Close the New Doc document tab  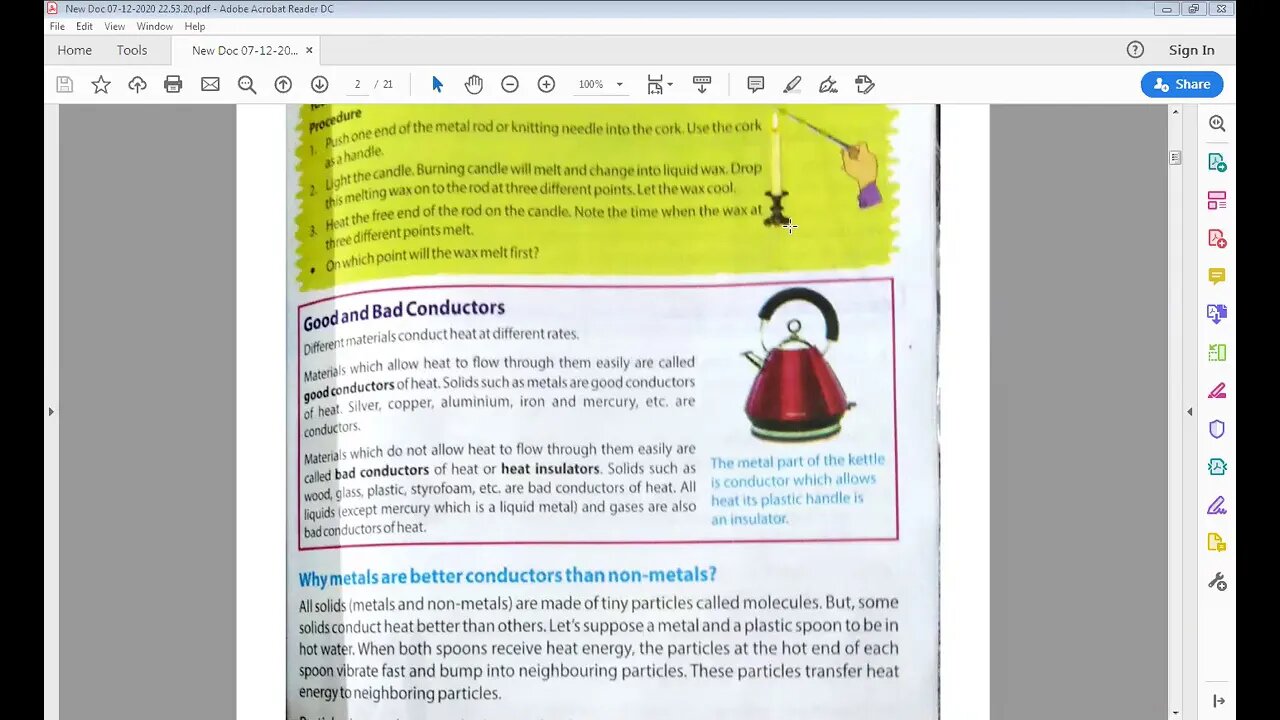pos(309,50)
